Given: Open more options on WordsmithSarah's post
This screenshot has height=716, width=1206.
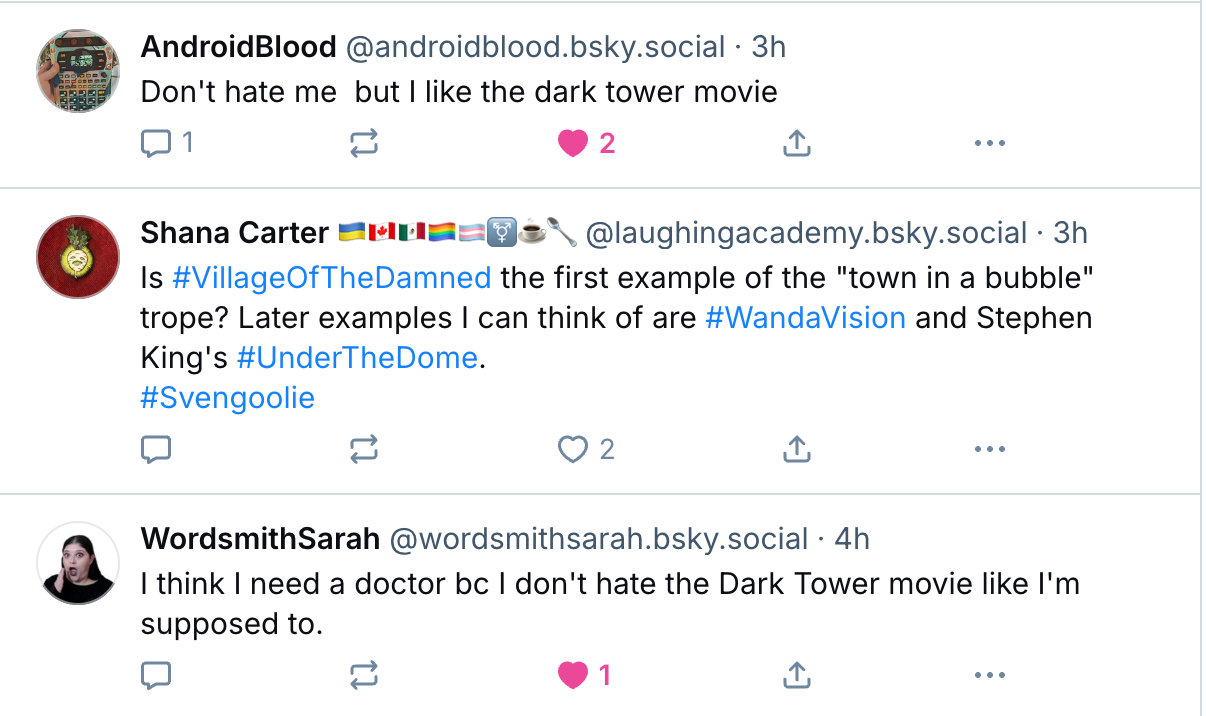Looking at the screenshot, I should [989, 676].
